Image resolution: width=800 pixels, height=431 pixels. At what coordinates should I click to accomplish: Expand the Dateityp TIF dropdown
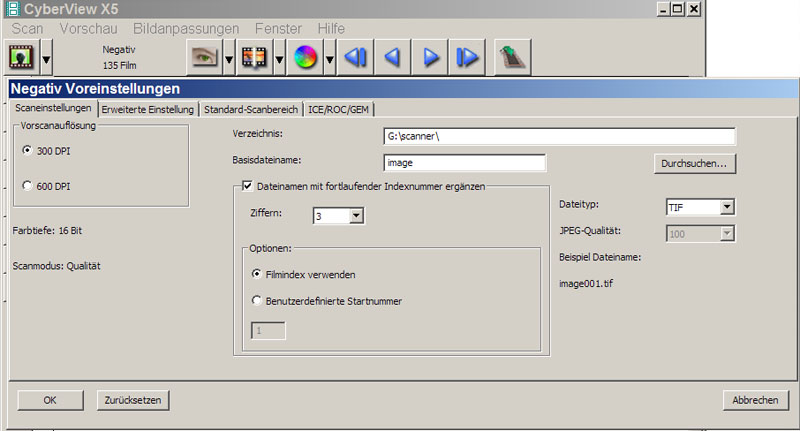click(x=727, y=207)
